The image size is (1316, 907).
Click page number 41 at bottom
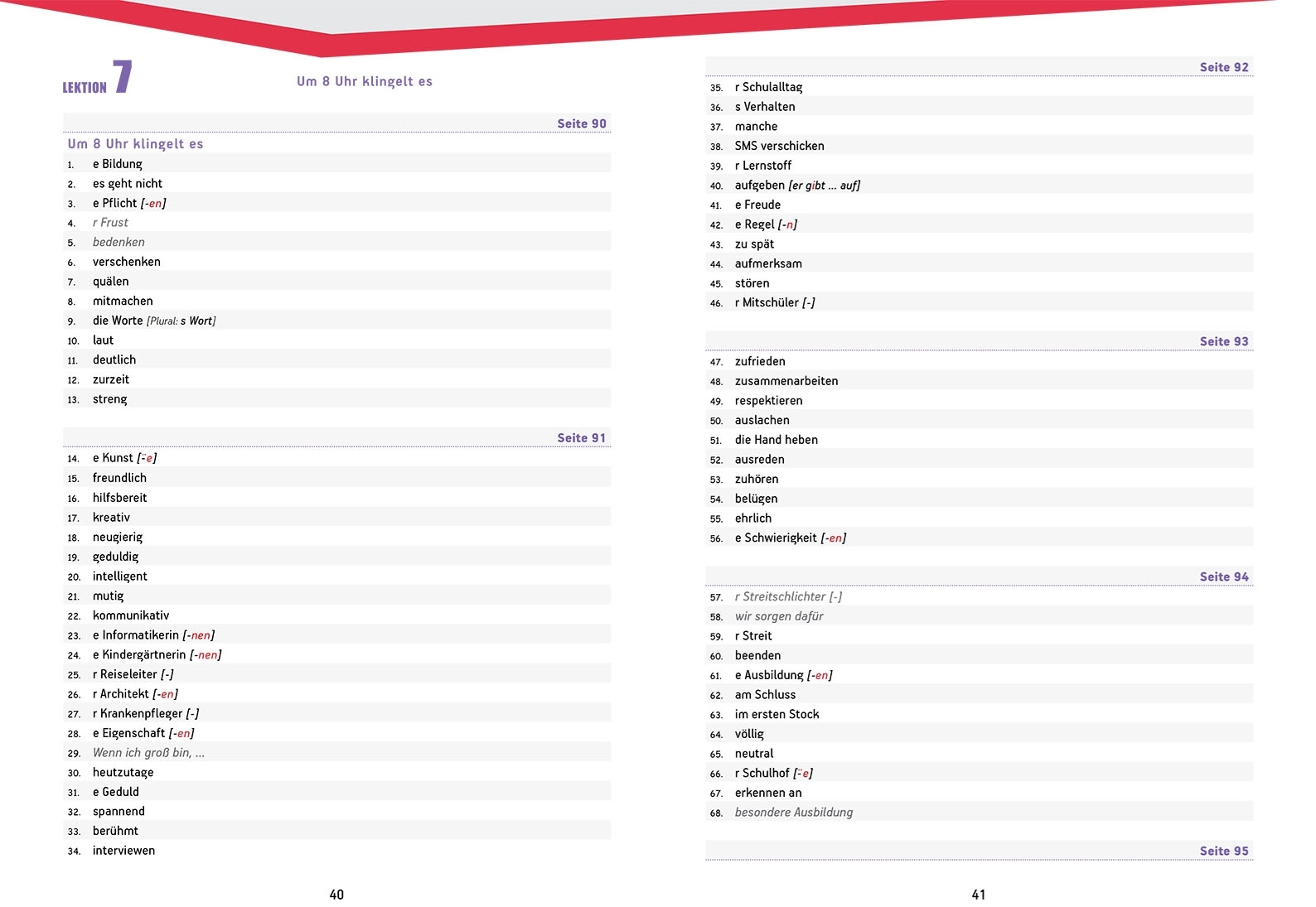coord(978,895)
